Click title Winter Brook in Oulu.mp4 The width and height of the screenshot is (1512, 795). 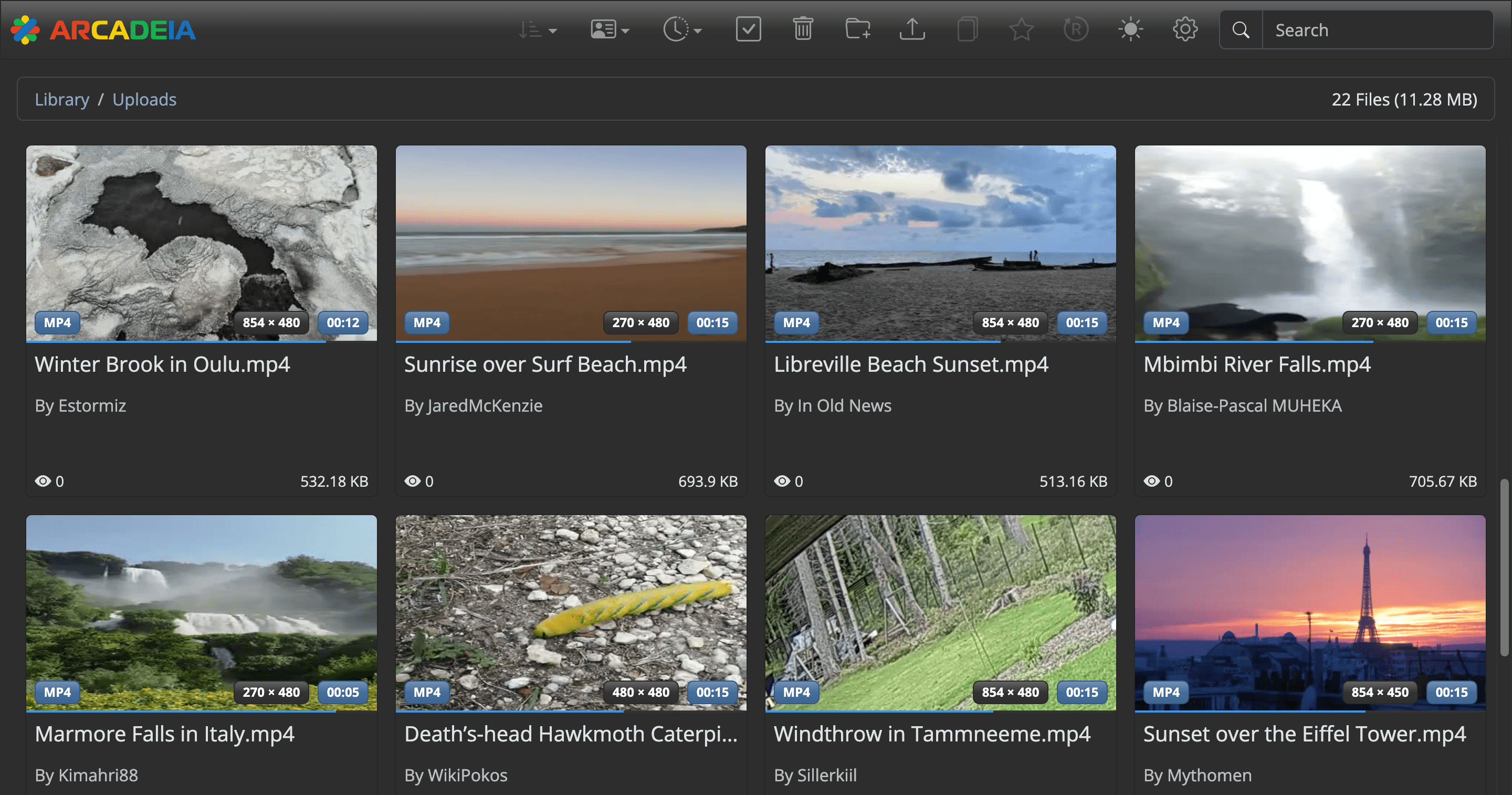[x=163, y=364]
